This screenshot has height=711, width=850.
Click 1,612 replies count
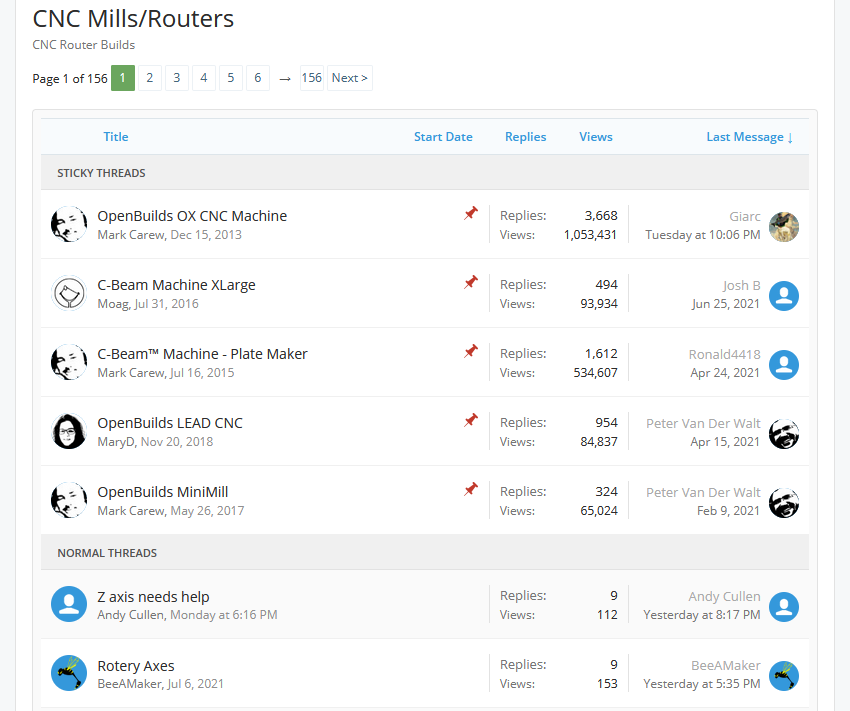pyautogui.click(x=601, y=354)
